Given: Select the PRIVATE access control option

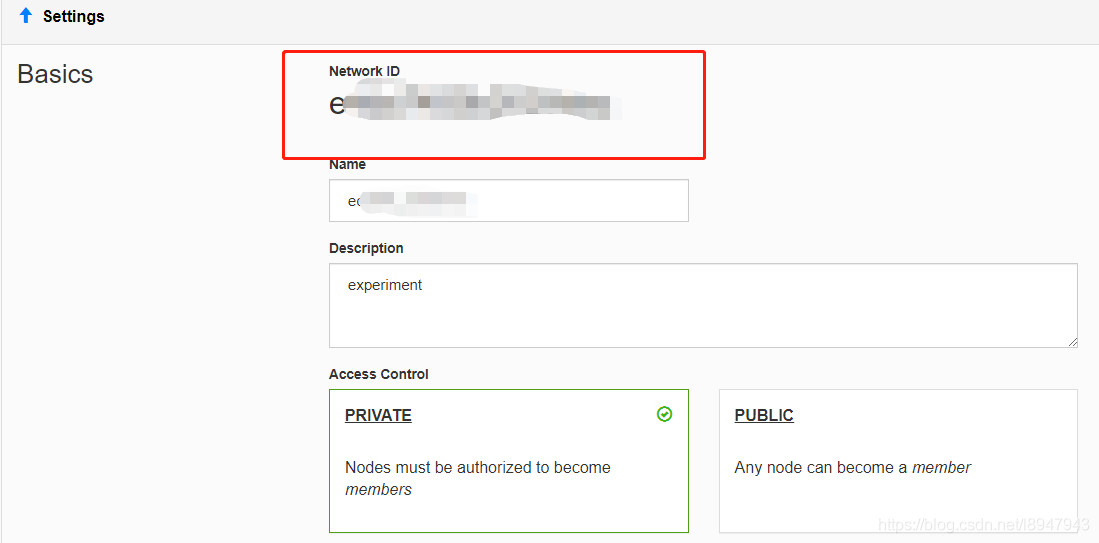Looking at the screenshot, I should pyautogui.click(x=508, y=460).
